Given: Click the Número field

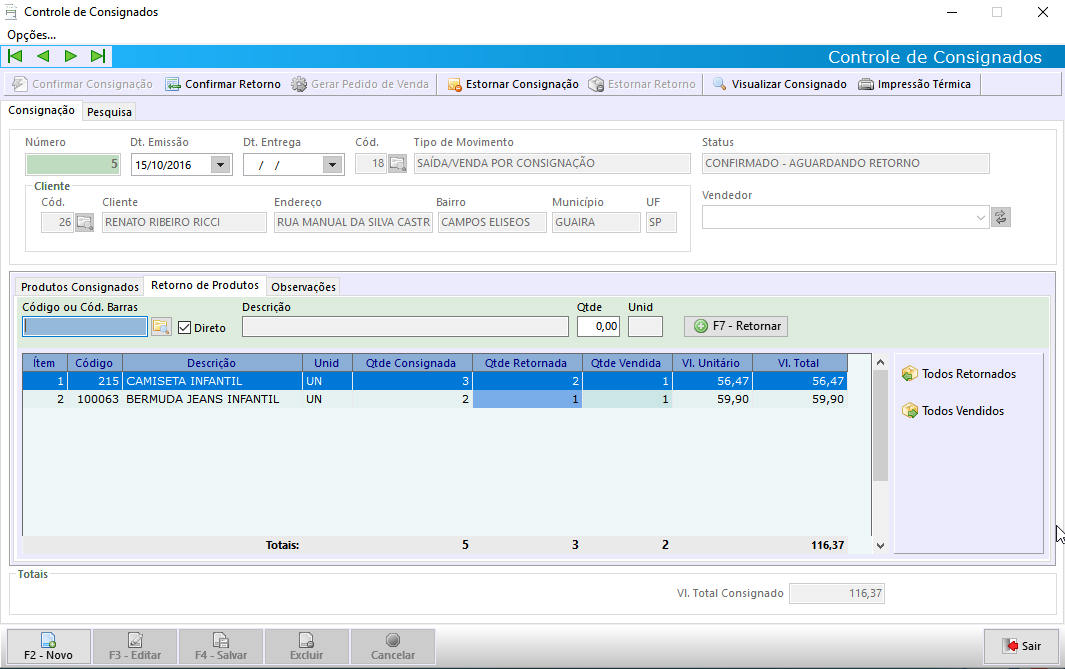Looking at the screenshot, I should coord(73,164).
